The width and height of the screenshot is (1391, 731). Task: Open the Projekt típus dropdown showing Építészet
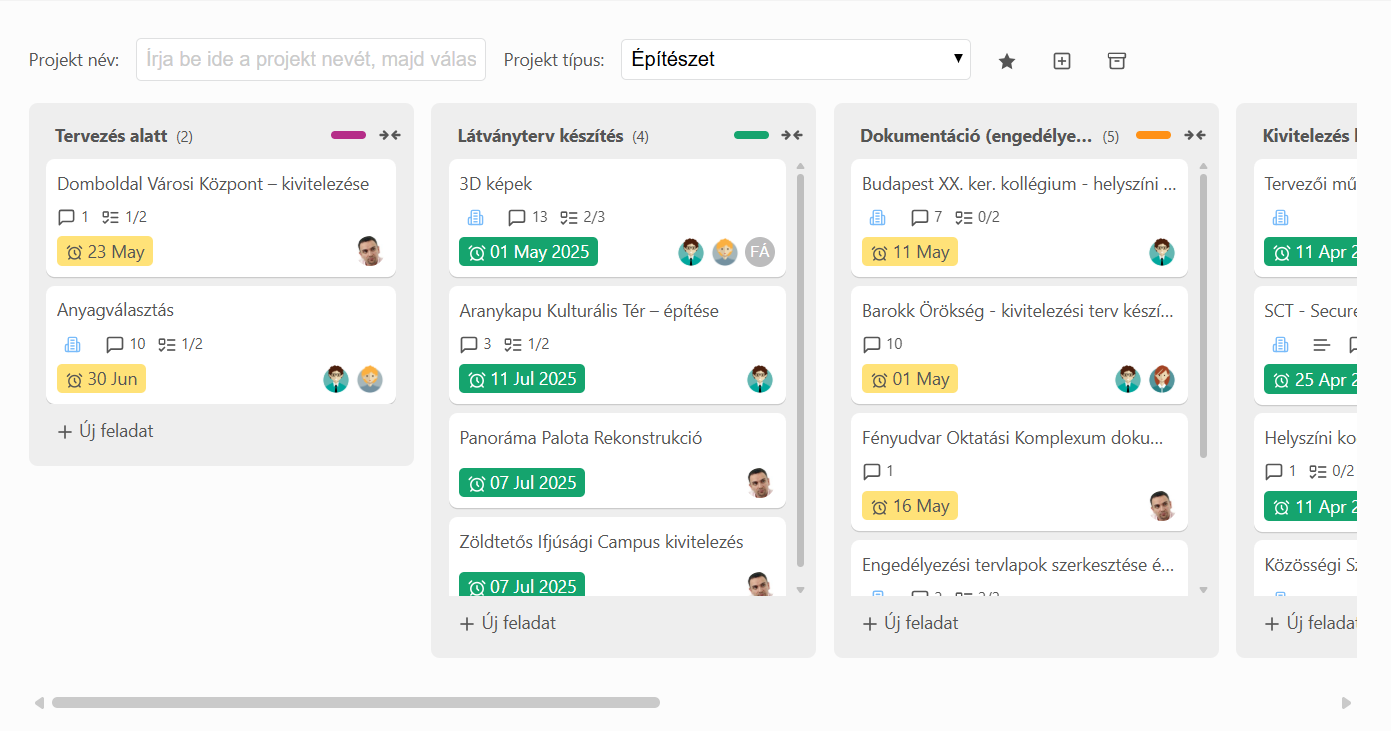coord(795,59)
